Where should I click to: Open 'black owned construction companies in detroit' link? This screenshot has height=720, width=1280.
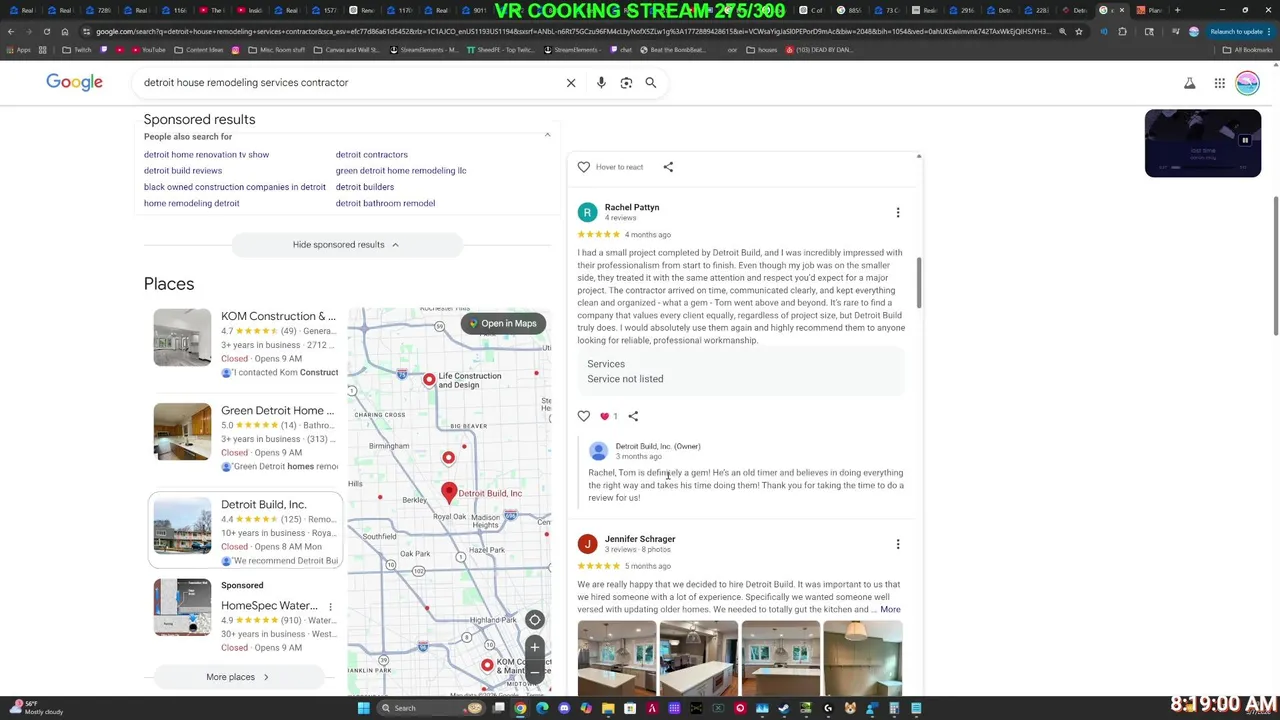[x=235, y=187]
